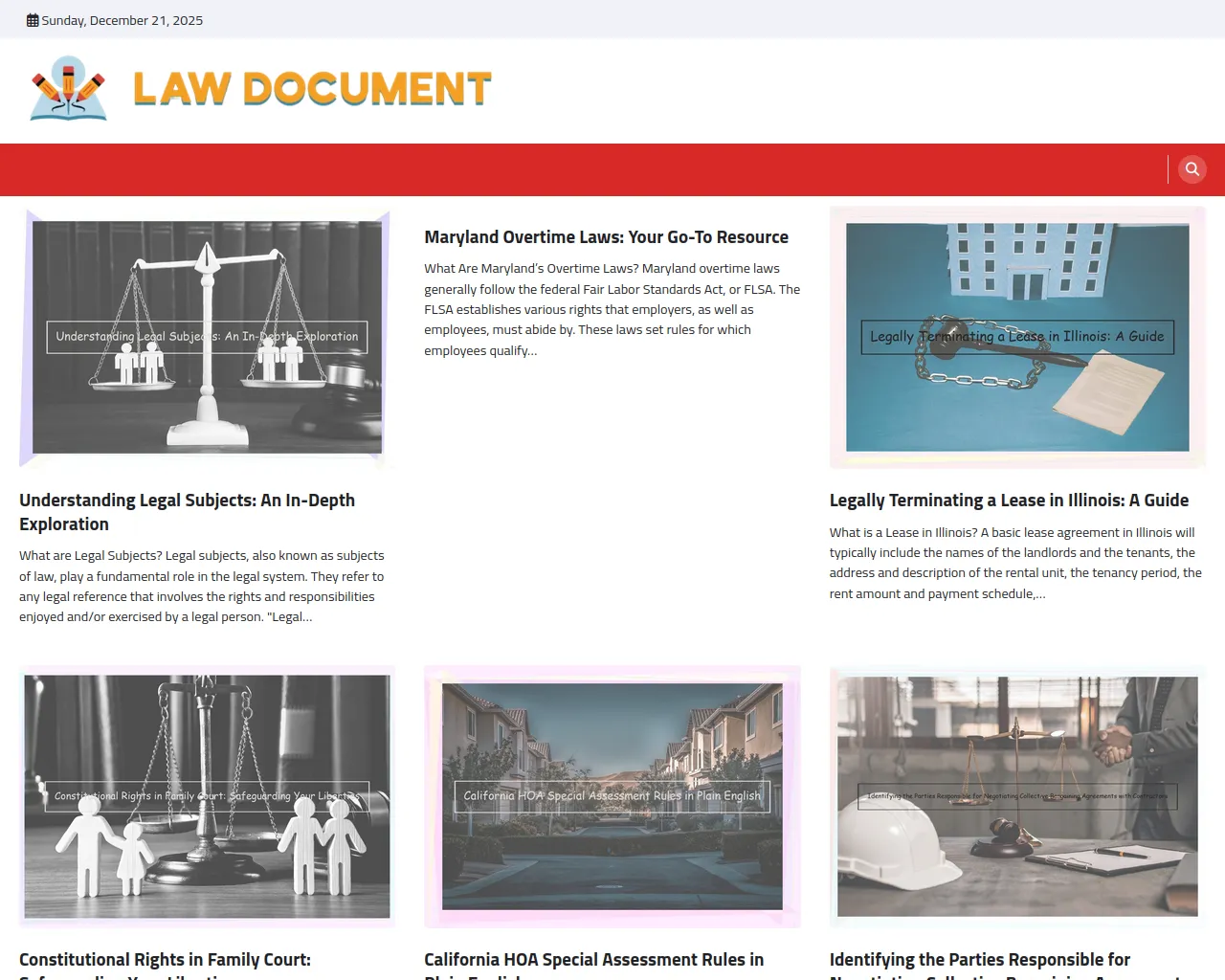Click the pencils and book logo icon

pyautogui.click(x=68, y=88)
